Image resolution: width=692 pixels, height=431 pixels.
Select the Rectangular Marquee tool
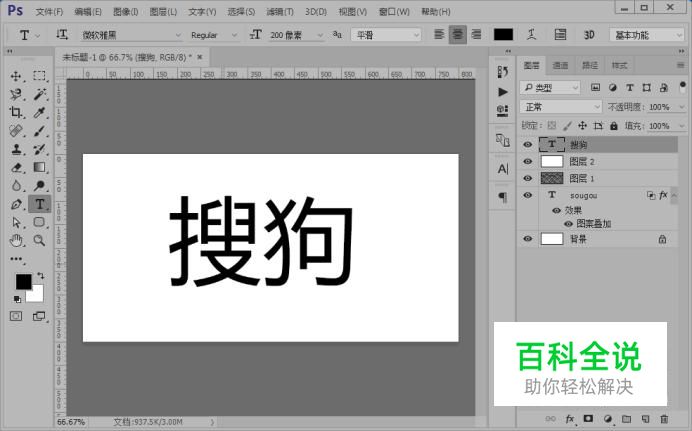point(39,76)
